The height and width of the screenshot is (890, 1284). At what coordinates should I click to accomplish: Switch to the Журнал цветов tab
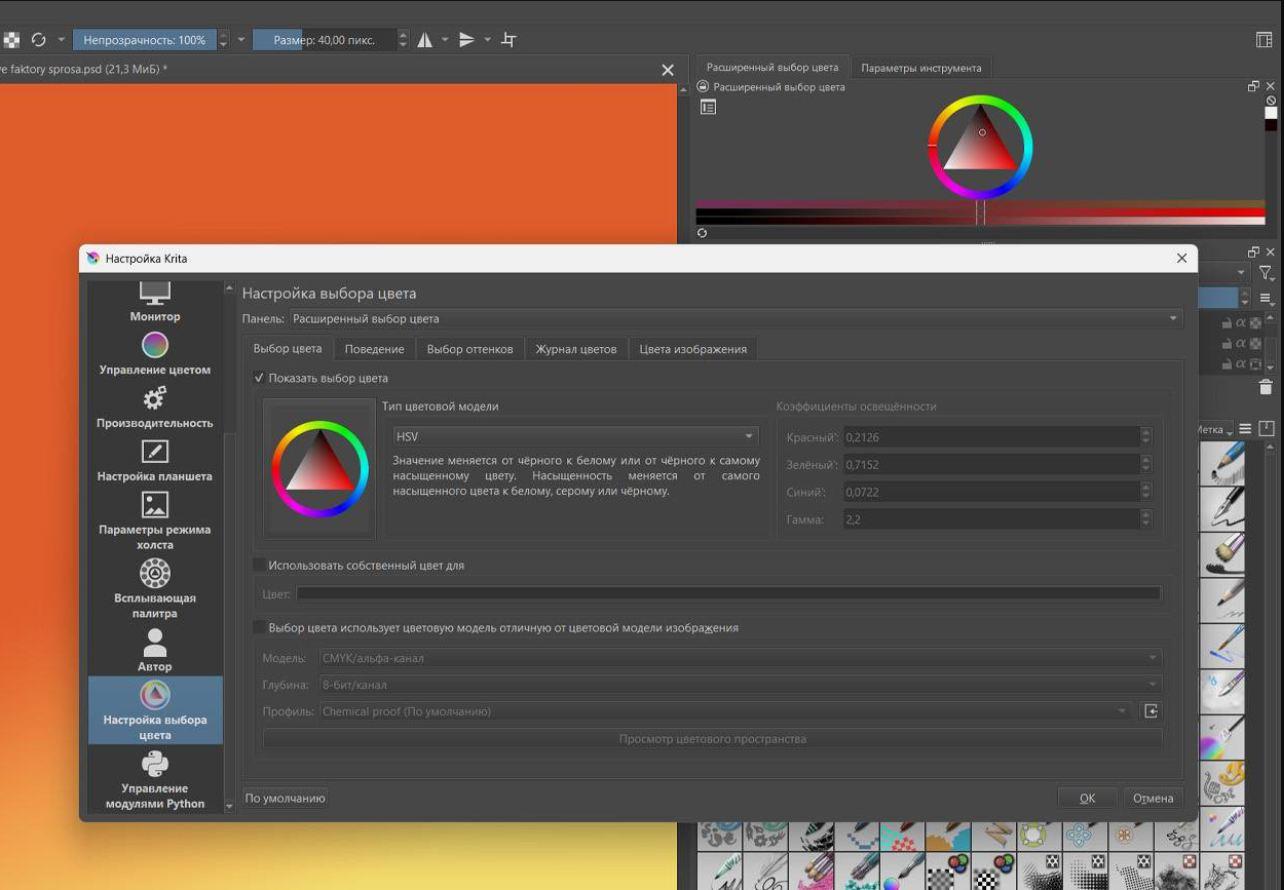[576, 349]
